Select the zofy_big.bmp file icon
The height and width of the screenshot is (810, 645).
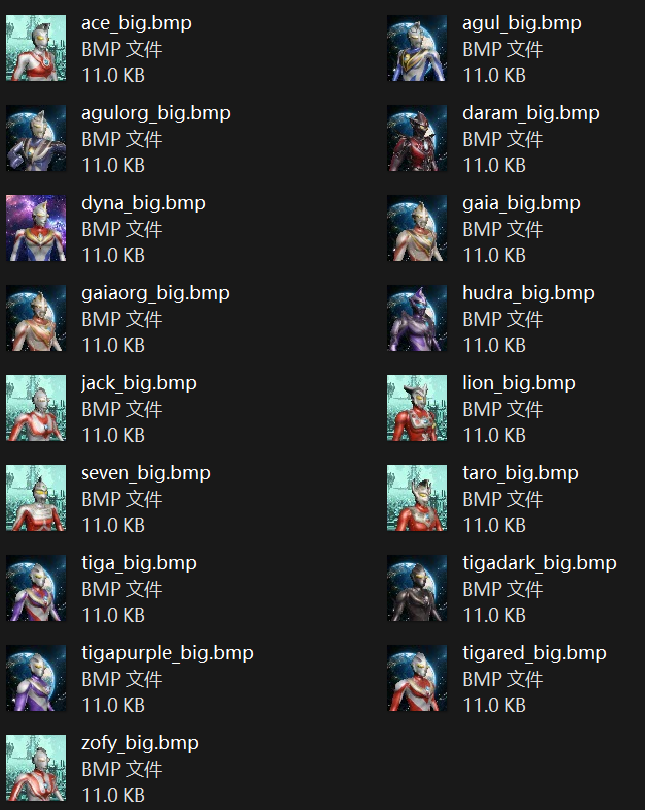click(x=36, y=768)
